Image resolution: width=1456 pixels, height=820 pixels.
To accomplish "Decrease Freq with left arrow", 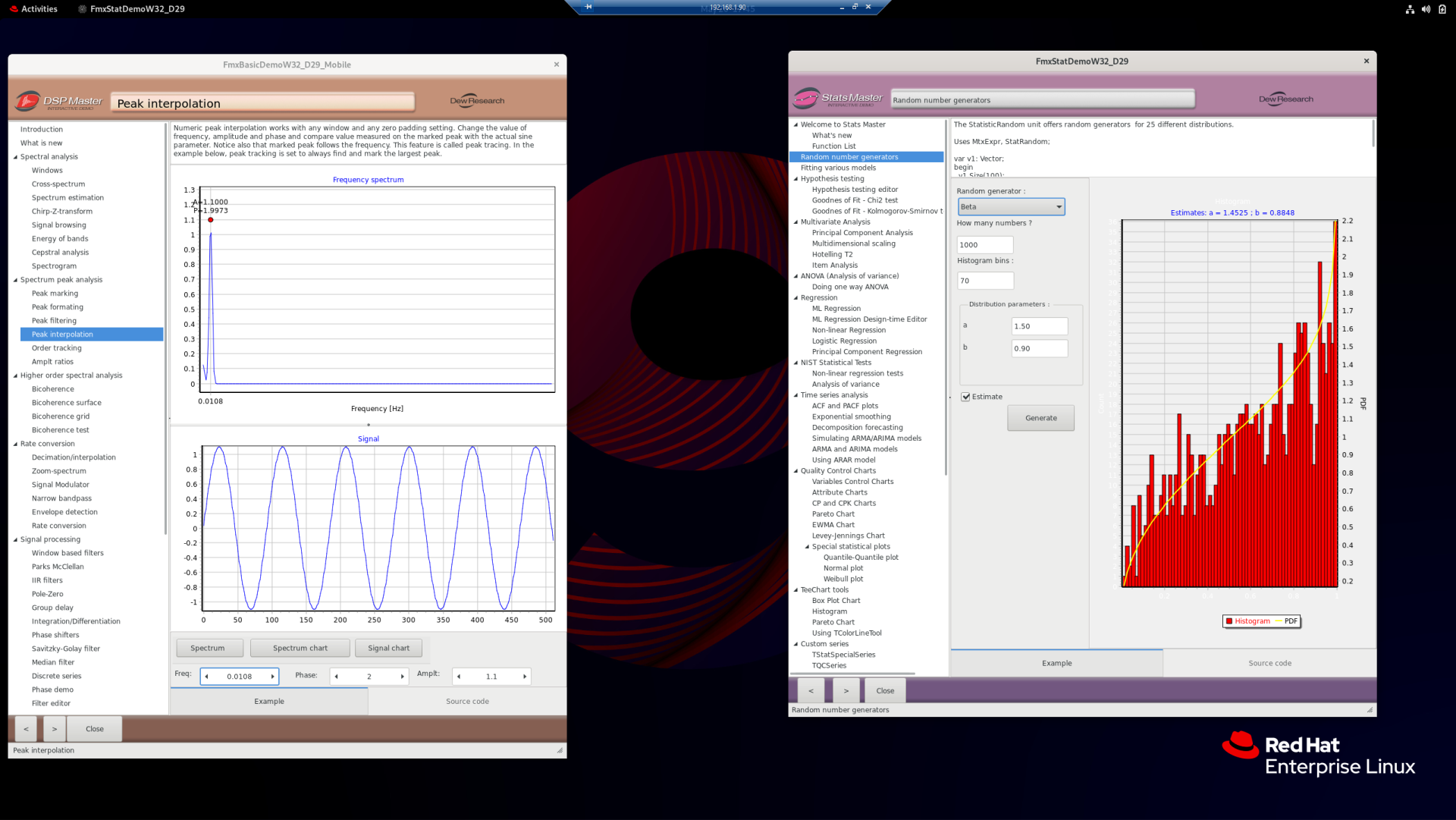I will tap(206, 677).
